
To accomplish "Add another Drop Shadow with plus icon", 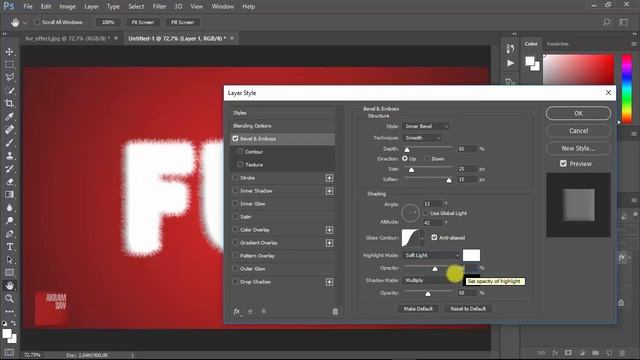I will coord(329,282).
